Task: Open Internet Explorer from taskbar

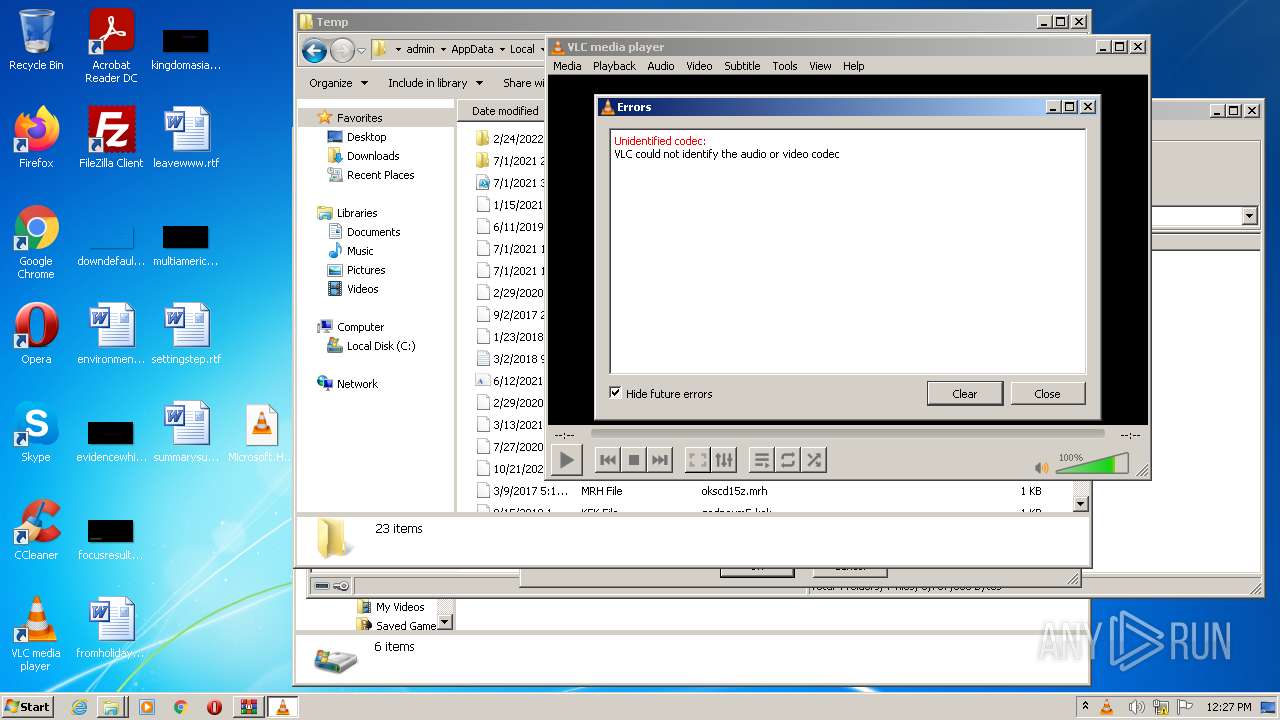Action: (79, 707)
